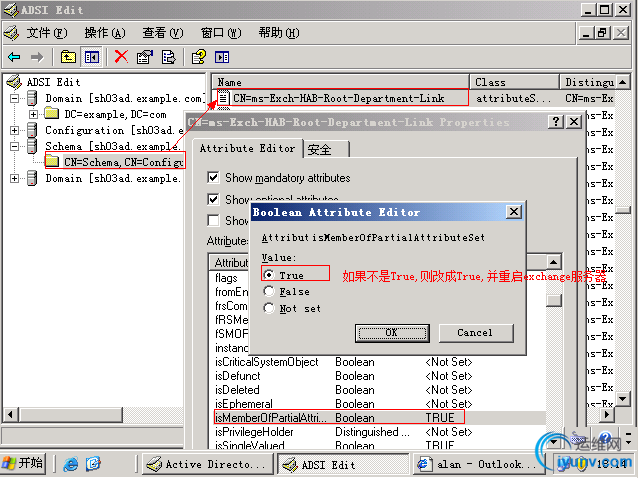Expand the last Domain [sh03ad.example. node

point(15,178)
